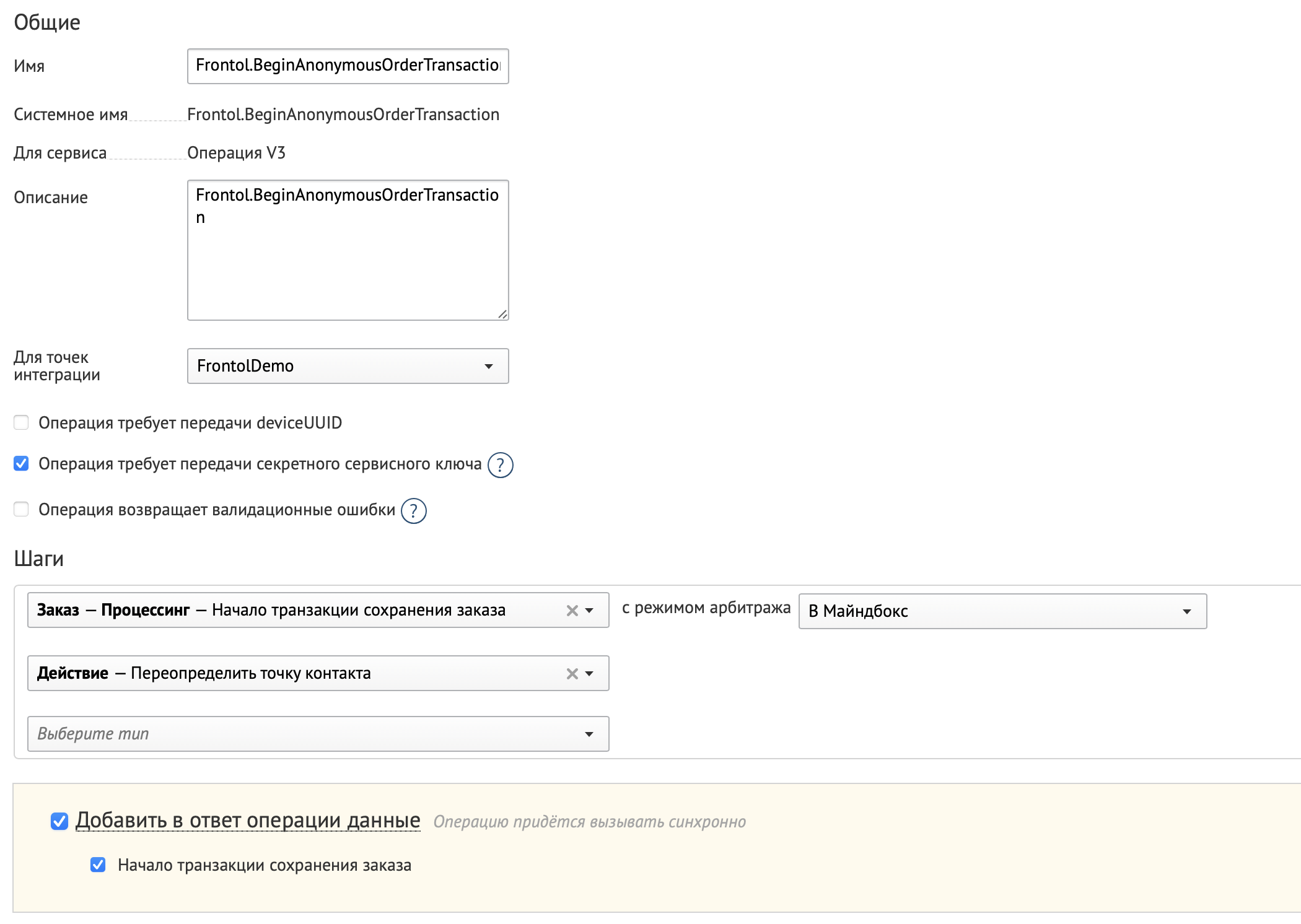Image resolution: width=1301 pixels, height=924 pixels.
Task: Open help for validation errors option
Action: coord(413,511)
